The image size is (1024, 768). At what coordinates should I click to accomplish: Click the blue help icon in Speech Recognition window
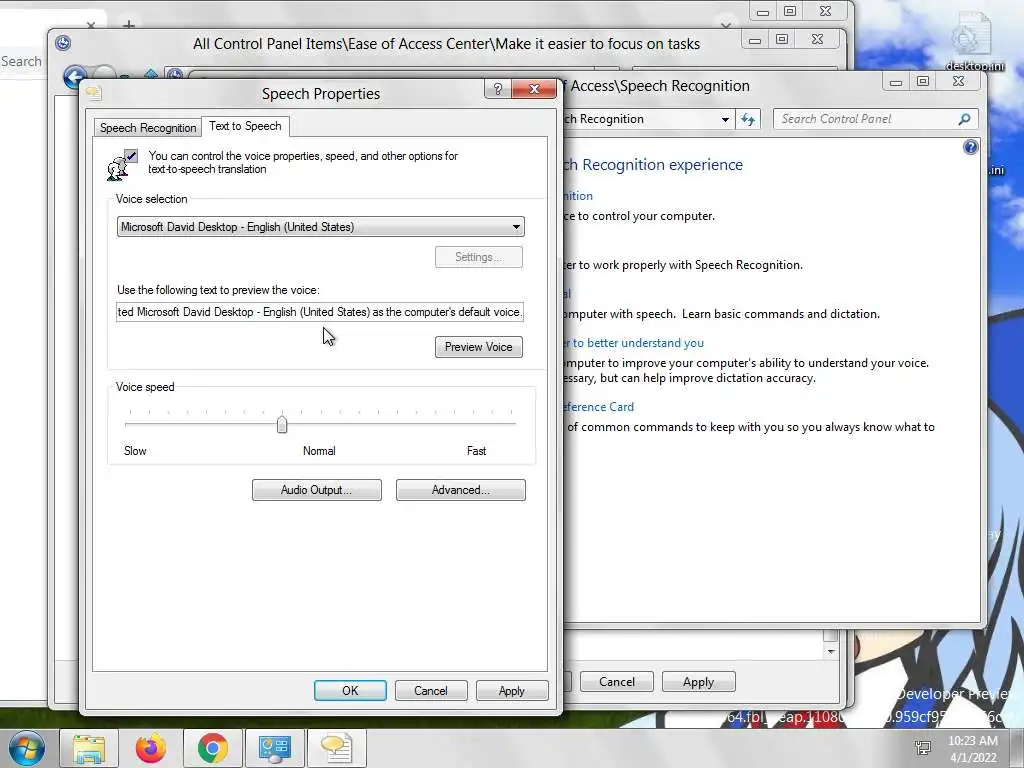(970, 147)
